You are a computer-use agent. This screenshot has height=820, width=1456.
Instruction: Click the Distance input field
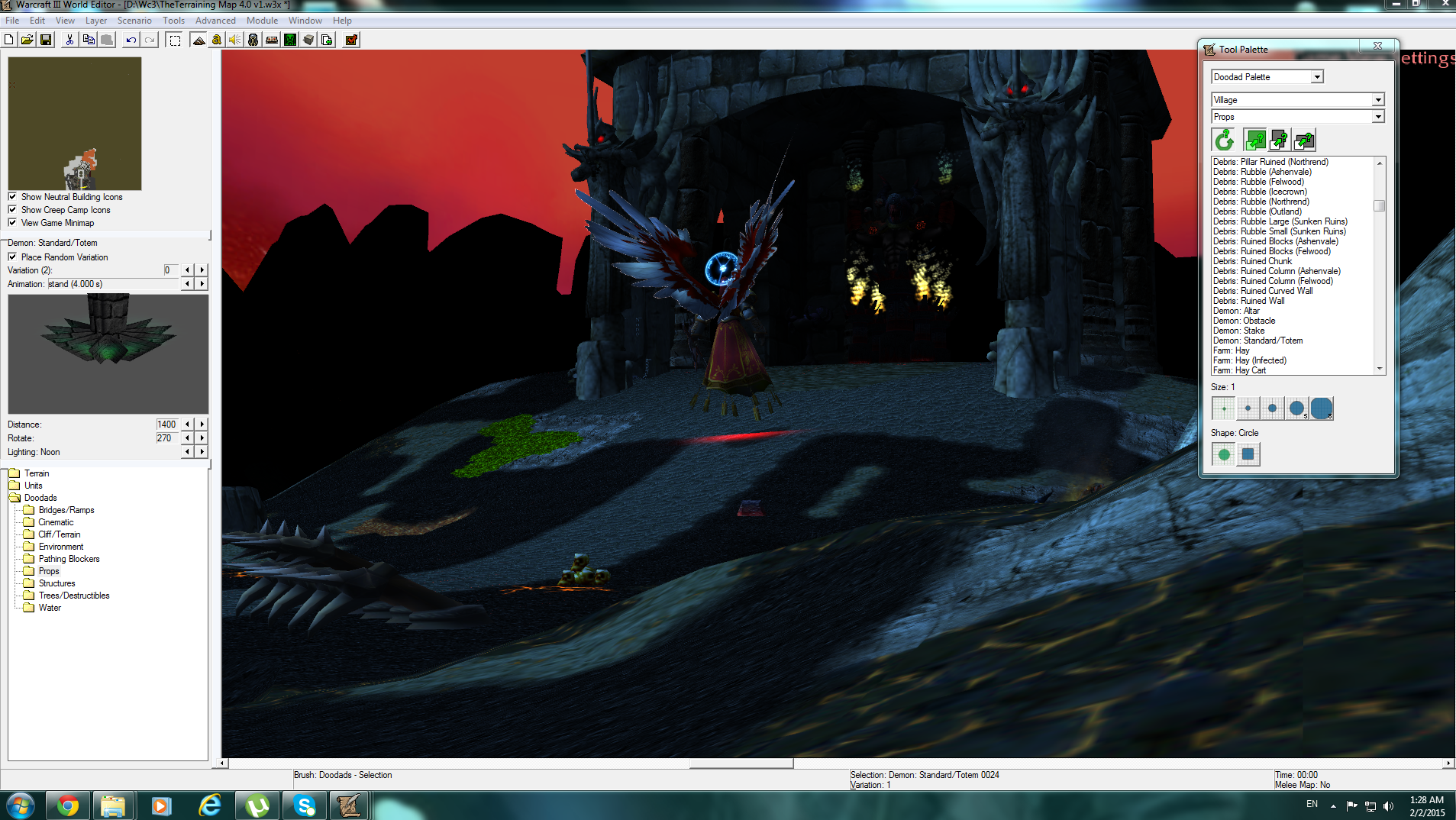(x=167, y=424)
